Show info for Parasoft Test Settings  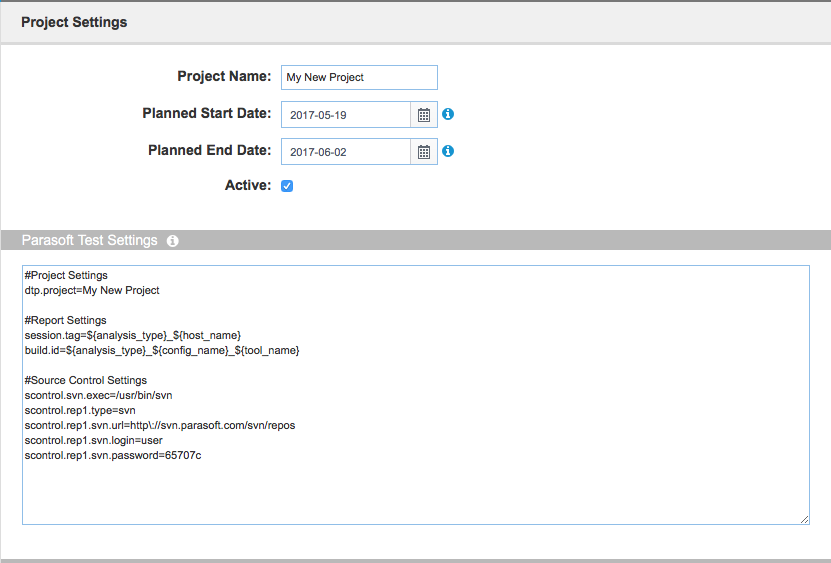click(x=173, y=241)
